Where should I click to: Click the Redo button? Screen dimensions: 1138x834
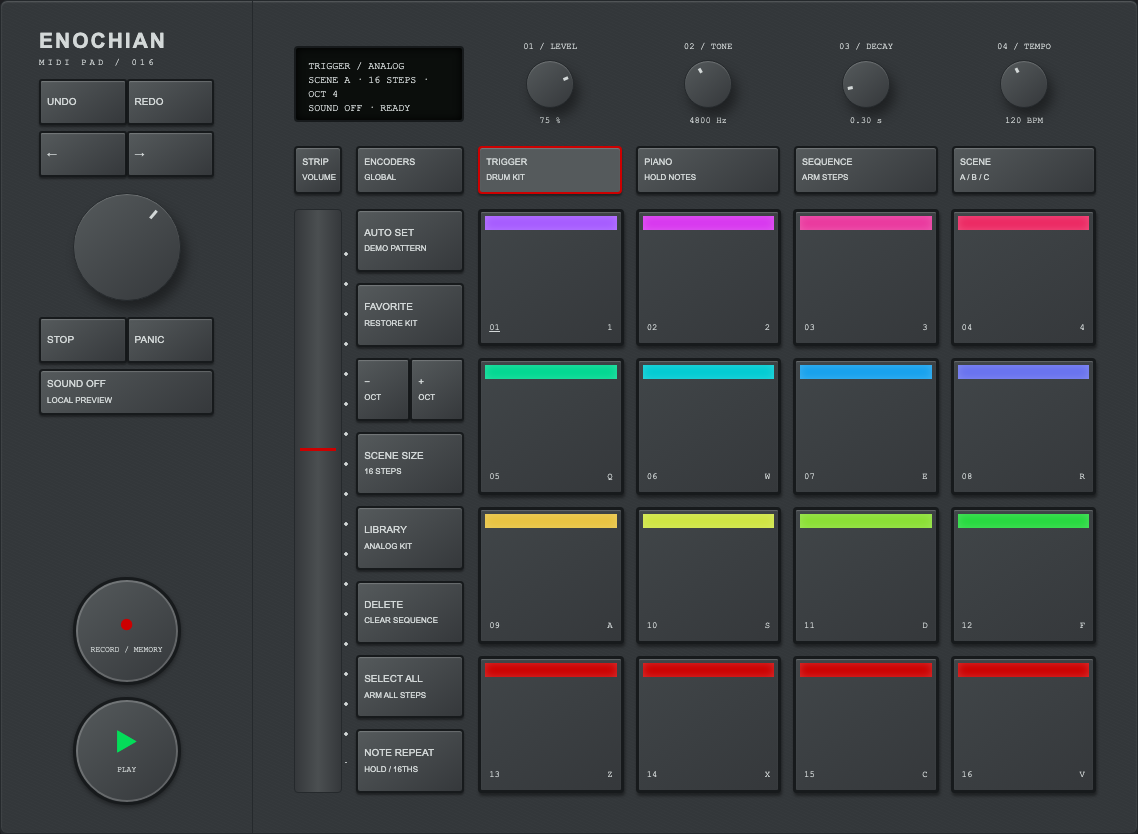tap(171, 102)
